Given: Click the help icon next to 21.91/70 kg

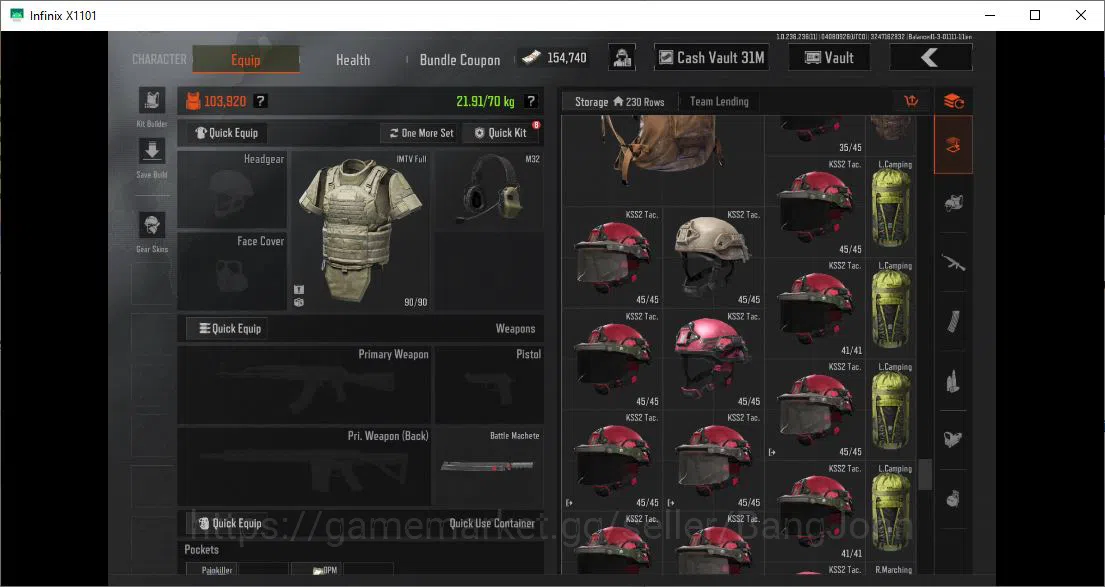Looking at the screenshot, I should pyautogui.click(x=531, y=101).
